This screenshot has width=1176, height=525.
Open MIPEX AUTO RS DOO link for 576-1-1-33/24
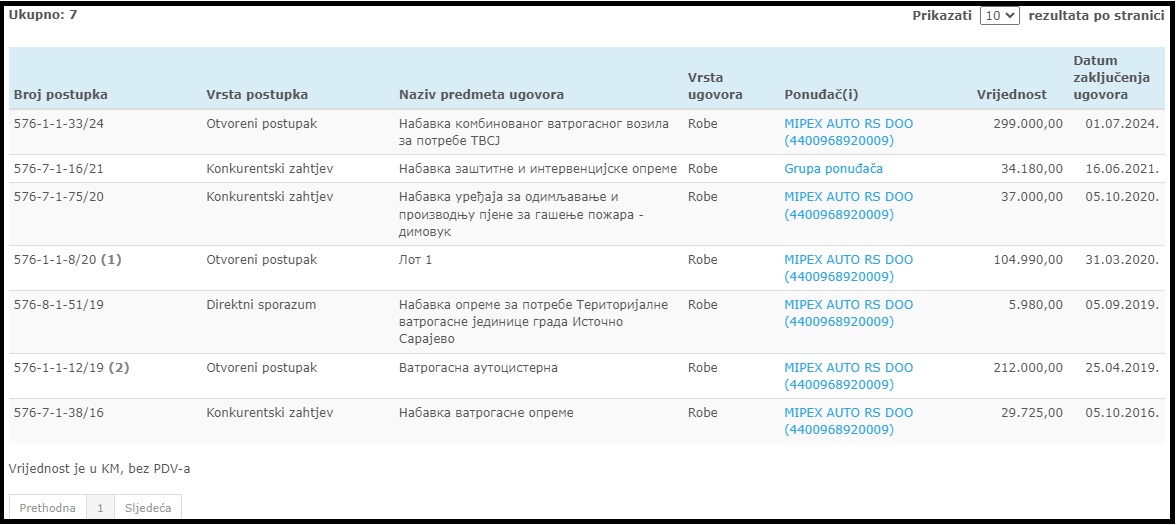[x=848, y=132]
